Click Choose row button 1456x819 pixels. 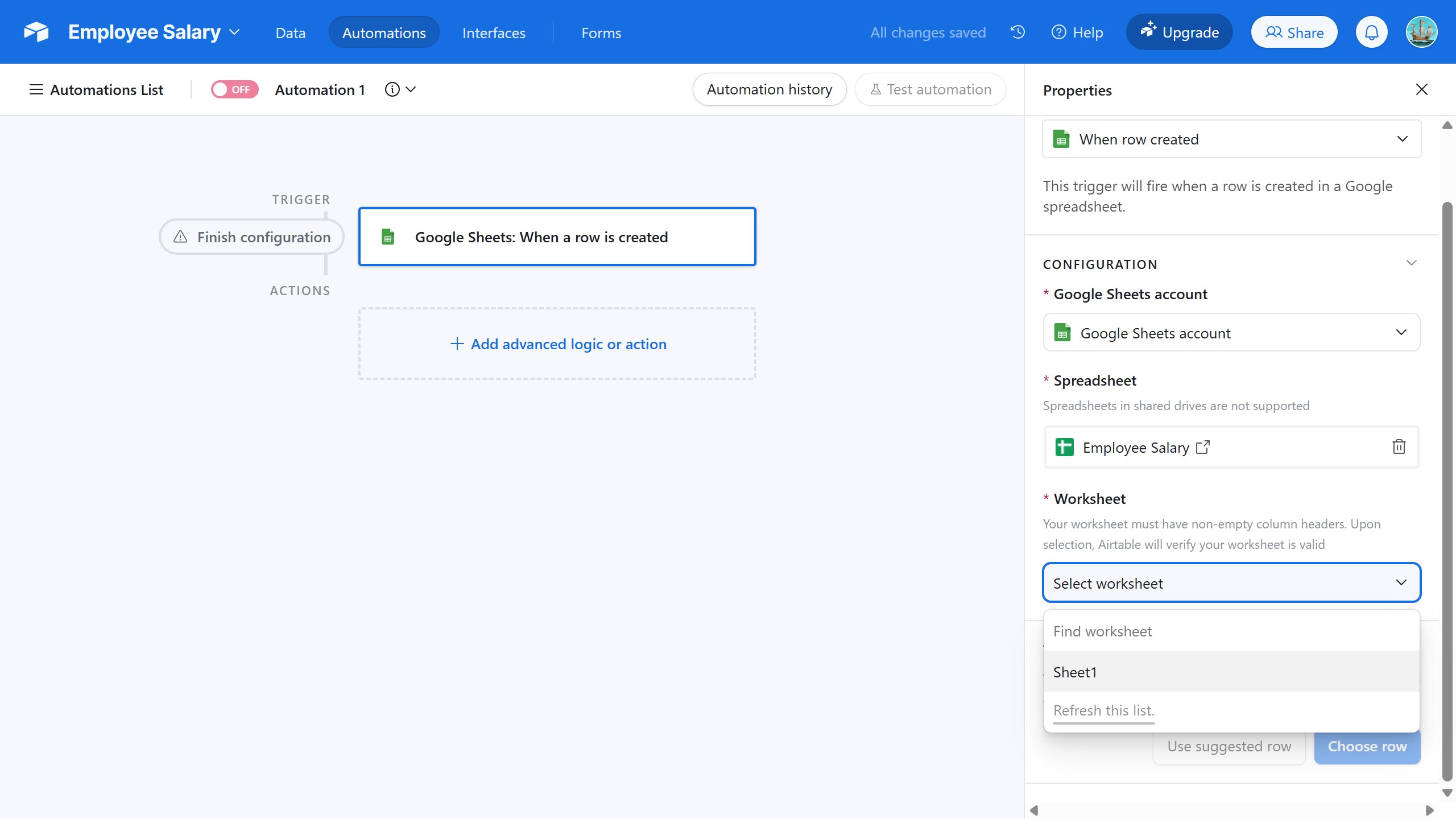(1367, 746)
